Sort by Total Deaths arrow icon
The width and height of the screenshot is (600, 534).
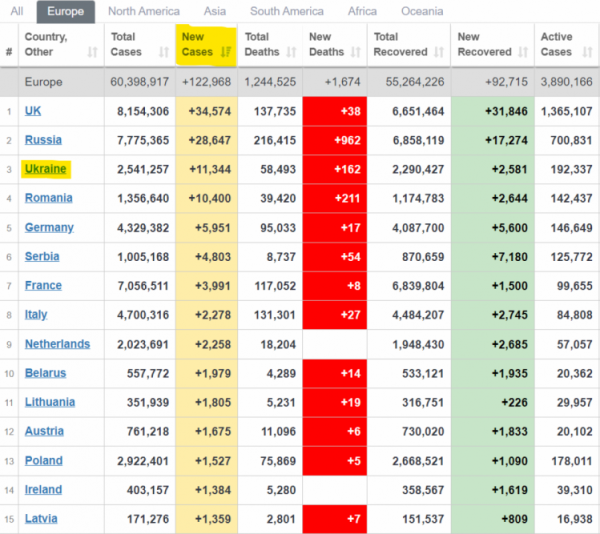point(291,52)
